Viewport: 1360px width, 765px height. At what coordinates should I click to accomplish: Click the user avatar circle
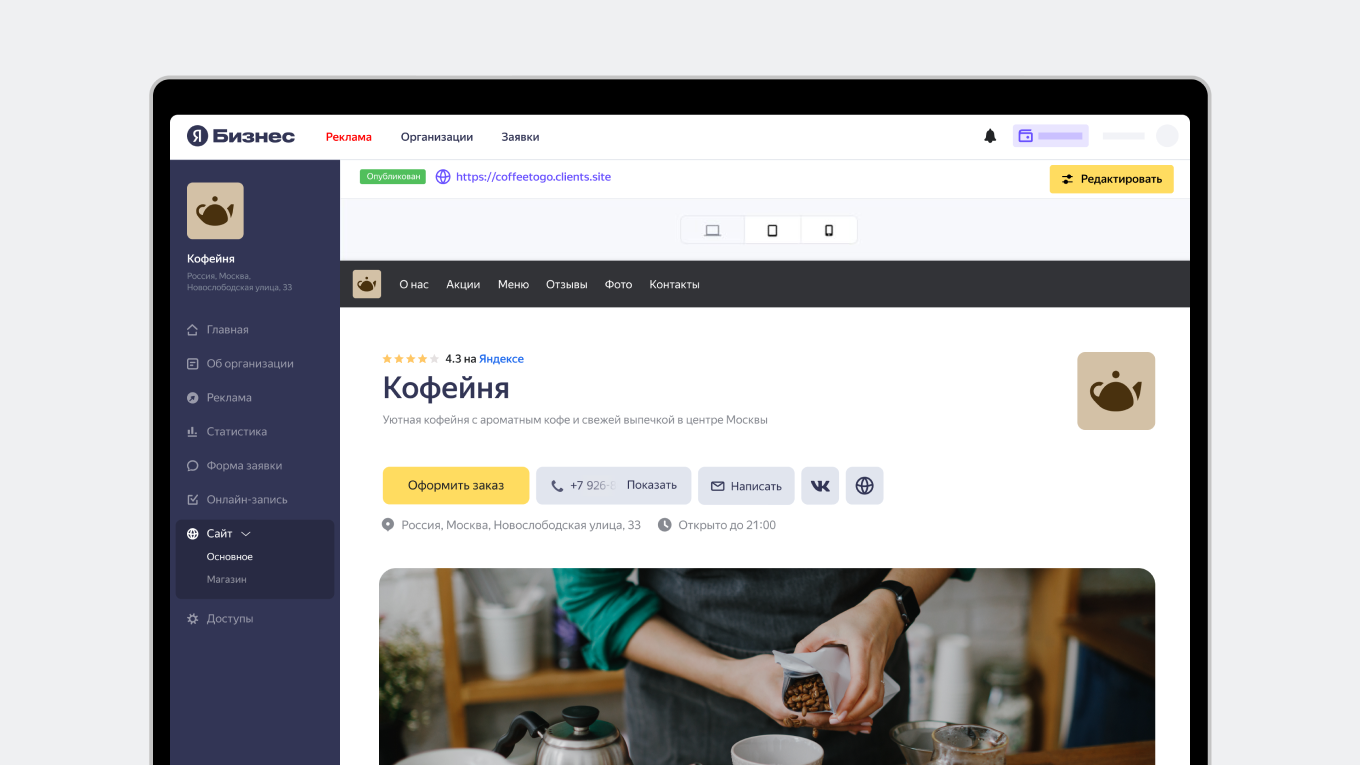pyautogui.click(x=1167, y=136)
